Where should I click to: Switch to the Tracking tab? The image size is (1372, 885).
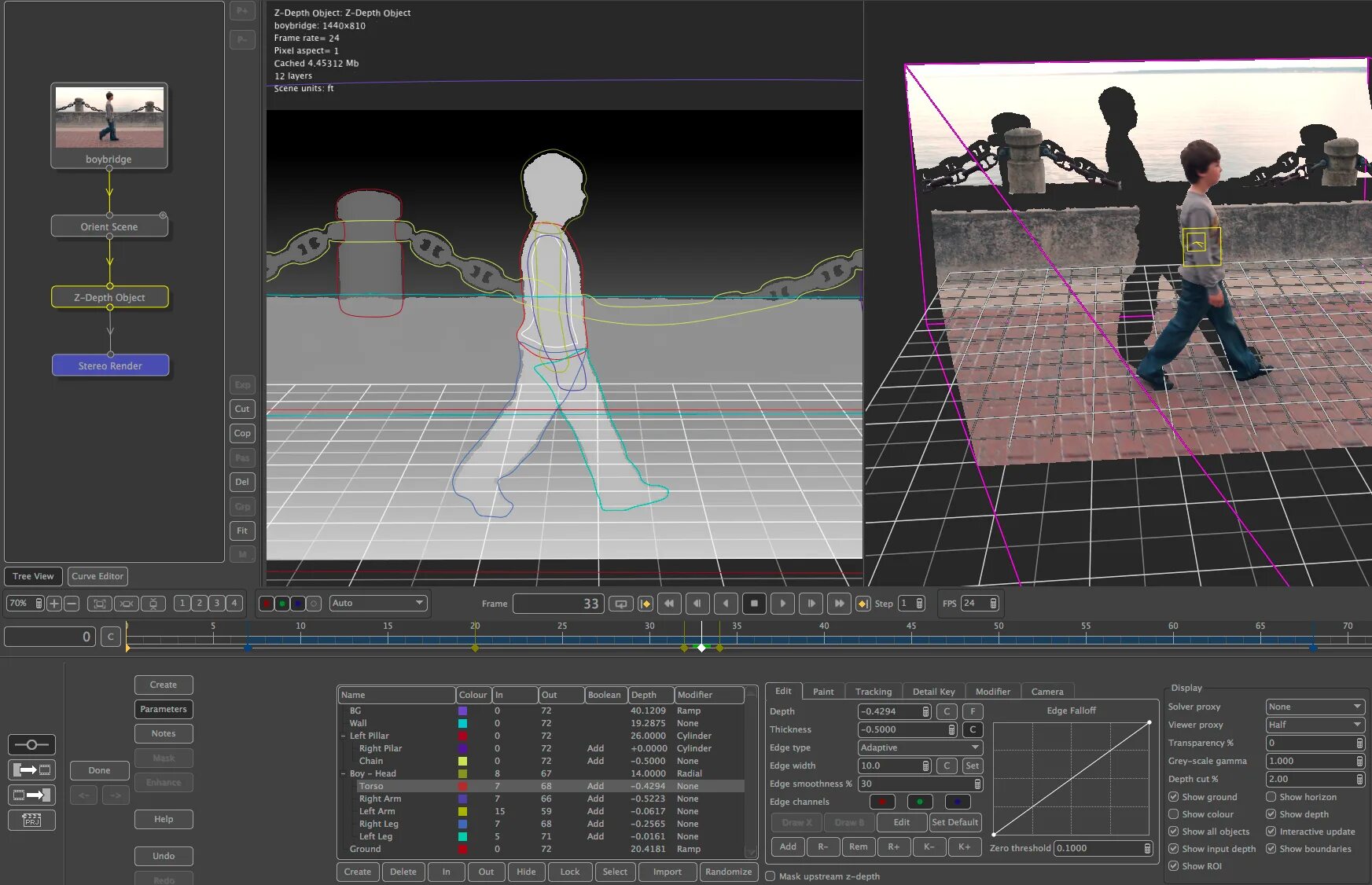(x=873, y=691)
